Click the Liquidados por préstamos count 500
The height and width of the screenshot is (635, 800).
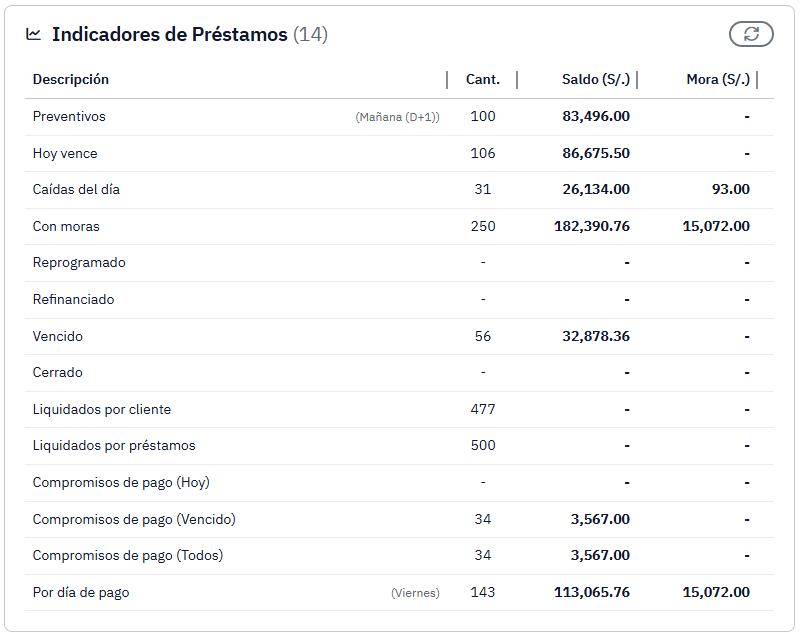click(x=485, y=446)
